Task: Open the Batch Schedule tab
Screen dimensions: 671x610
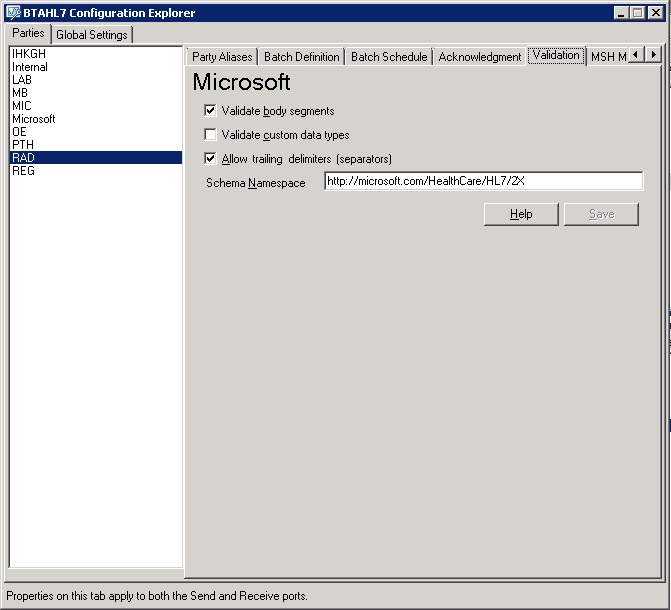Action: click(x=389, y=57)
